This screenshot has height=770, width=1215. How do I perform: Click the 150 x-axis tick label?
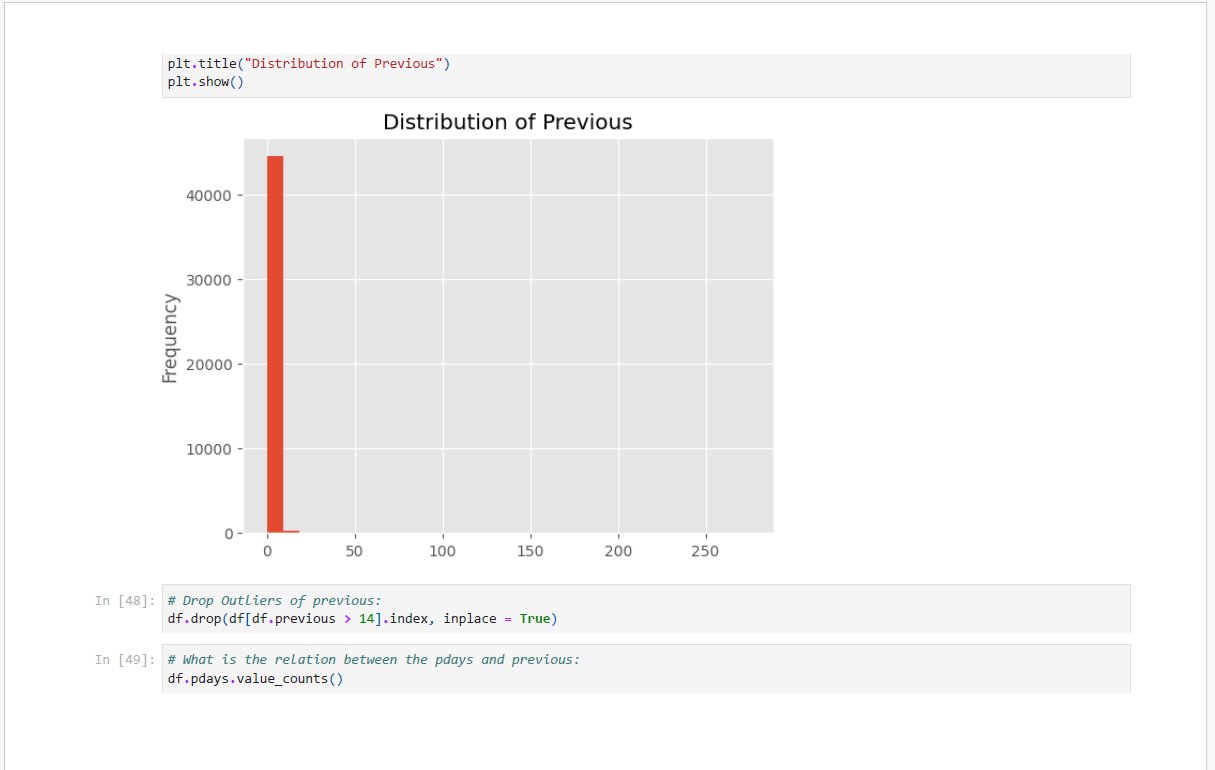[530, 552]
